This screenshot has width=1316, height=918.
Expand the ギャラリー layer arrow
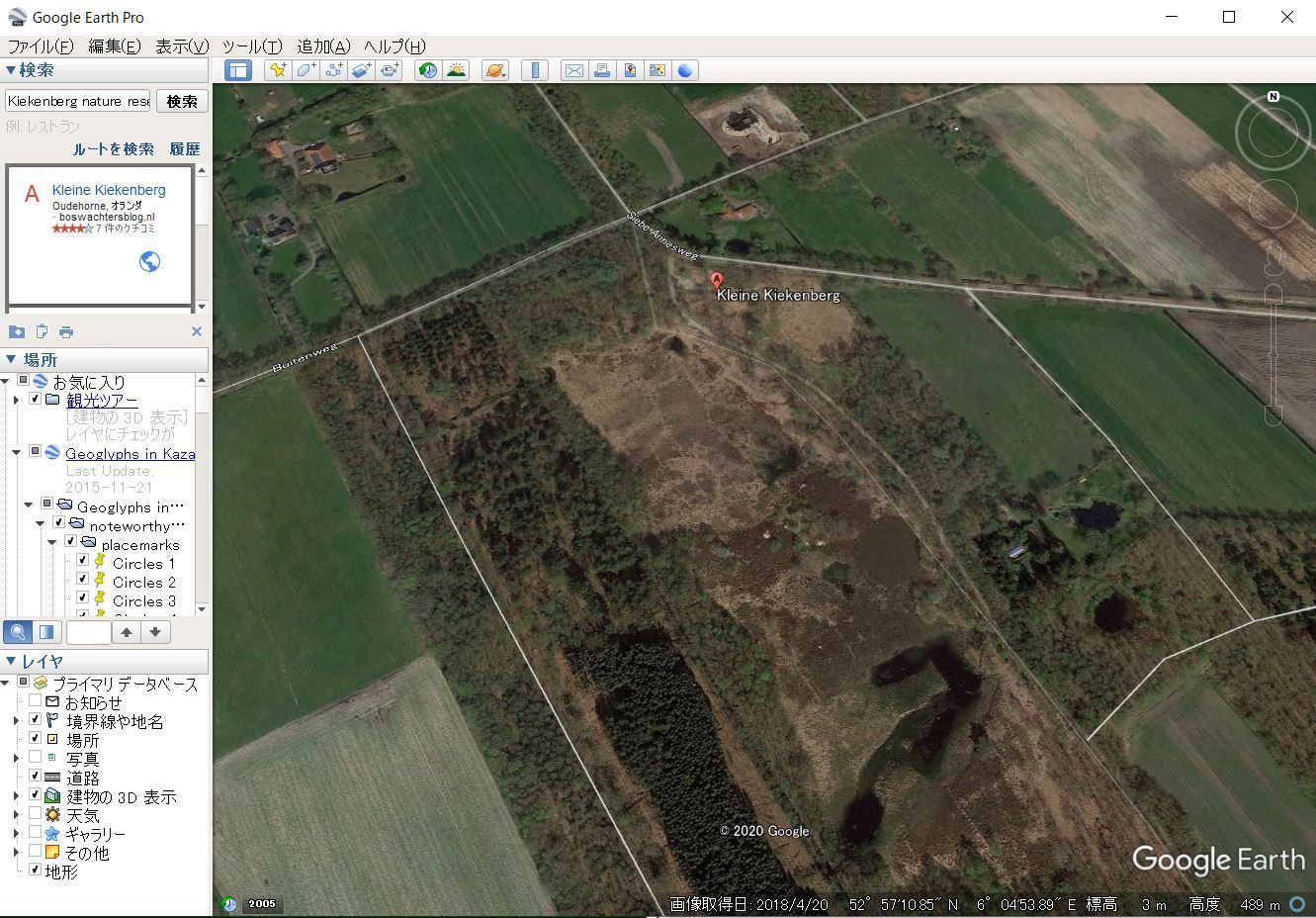(16, 834)
